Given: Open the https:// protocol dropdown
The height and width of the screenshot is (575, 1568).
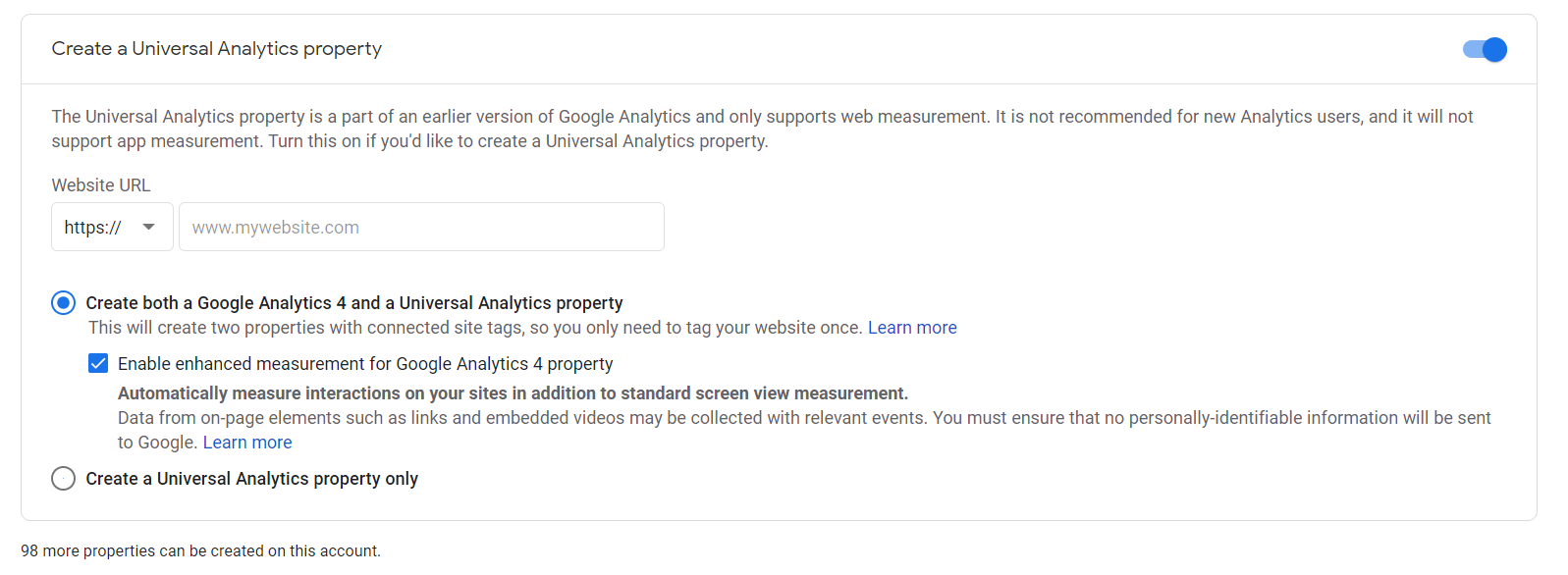Looking at the screenshot, I should point(112,227).
